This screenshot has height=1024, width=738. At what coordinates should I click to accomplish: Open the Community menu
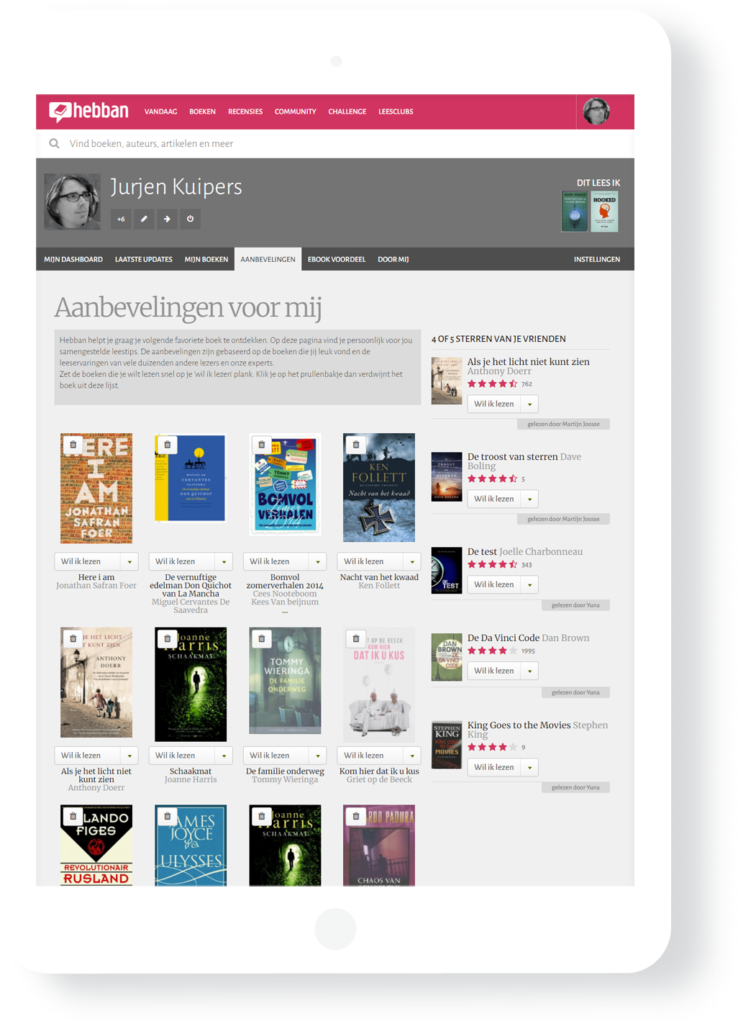295,112
